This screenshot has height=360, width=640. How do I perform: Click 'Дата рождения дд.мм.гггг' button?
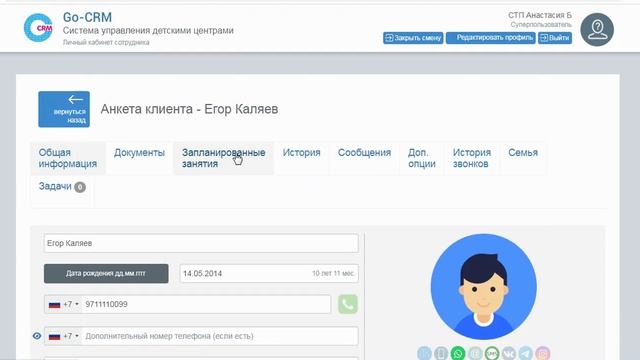tap(106, 273)
